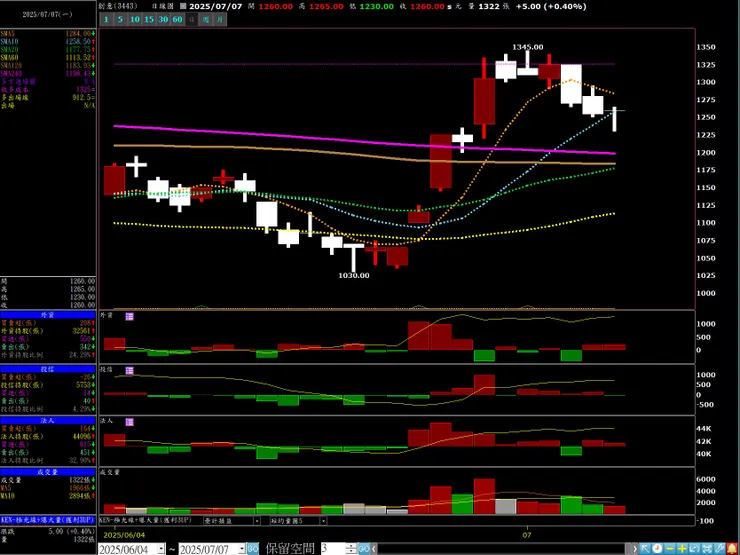Click the 2025/07/07(一) date at the top left
The height and width of the screenshot is (555, 740).
(48, 15)
